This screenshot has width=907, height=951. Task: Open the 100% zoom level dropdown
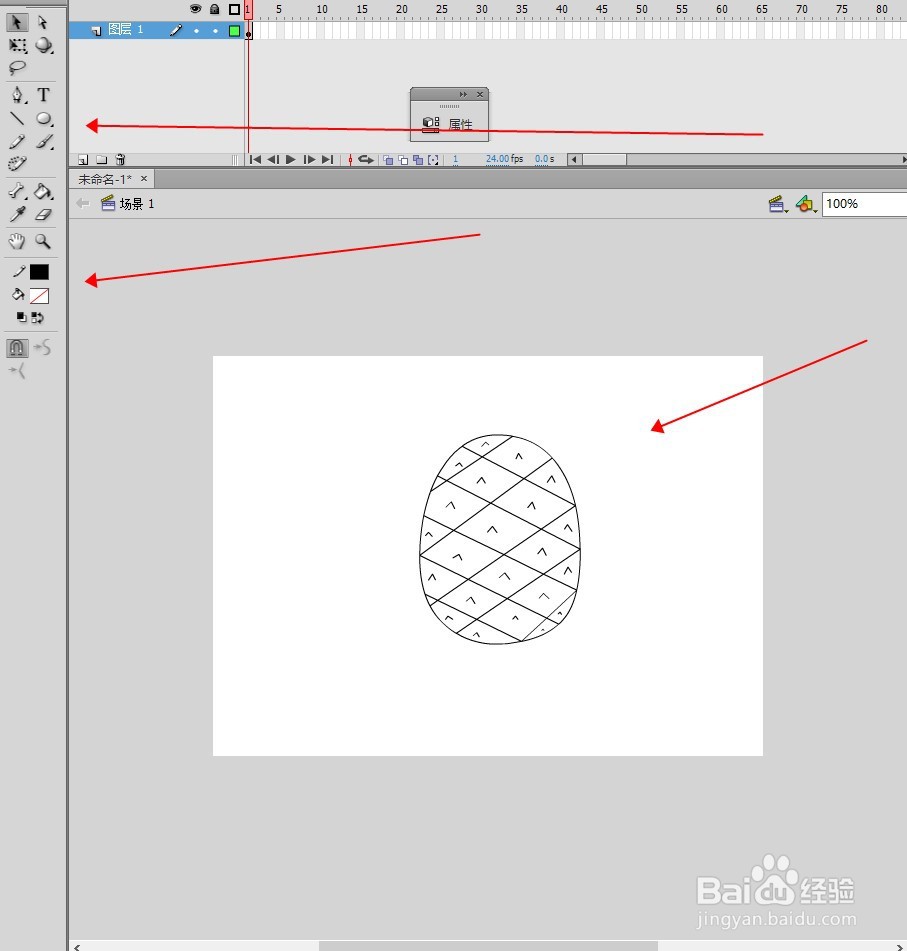[860, 203]
